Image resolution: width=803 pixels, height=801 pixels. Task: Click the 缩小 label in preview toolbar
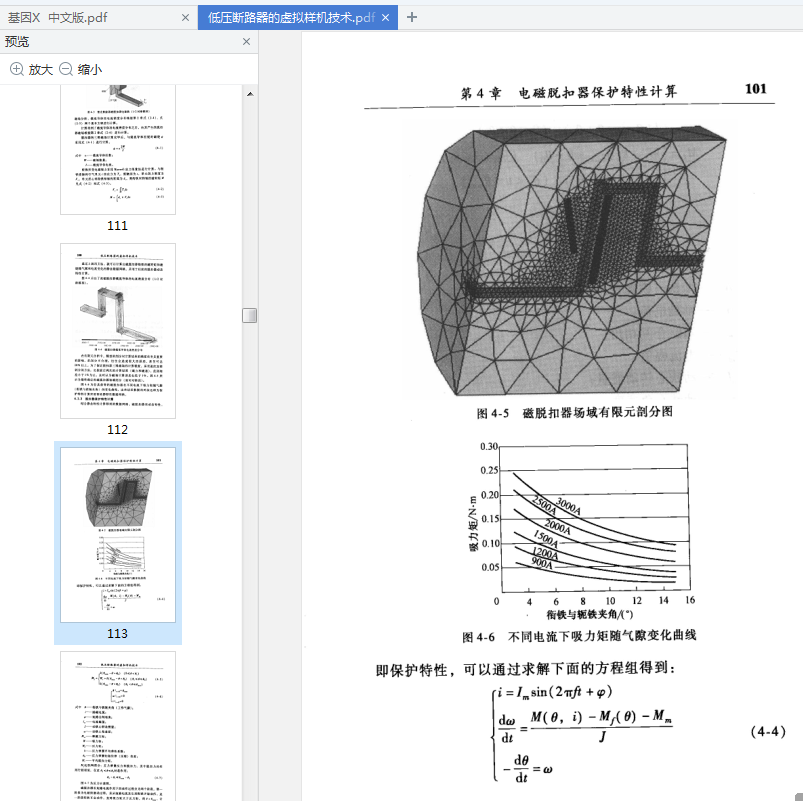click(x=90, y=70)
